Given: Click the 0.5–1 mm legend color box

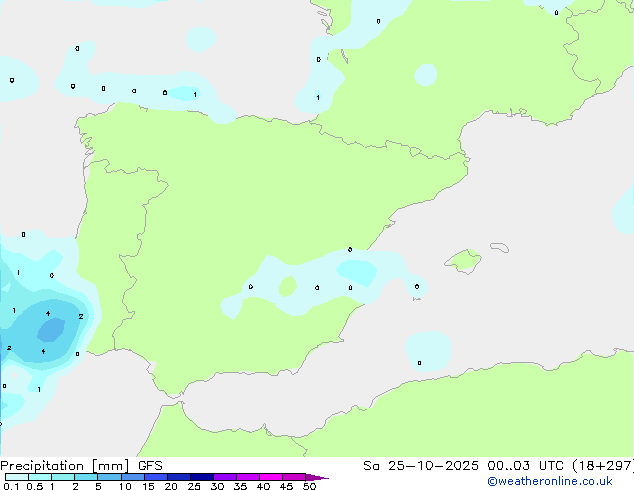Looking at the screenshot, I should pyautogui.click(x=40, y=477).
